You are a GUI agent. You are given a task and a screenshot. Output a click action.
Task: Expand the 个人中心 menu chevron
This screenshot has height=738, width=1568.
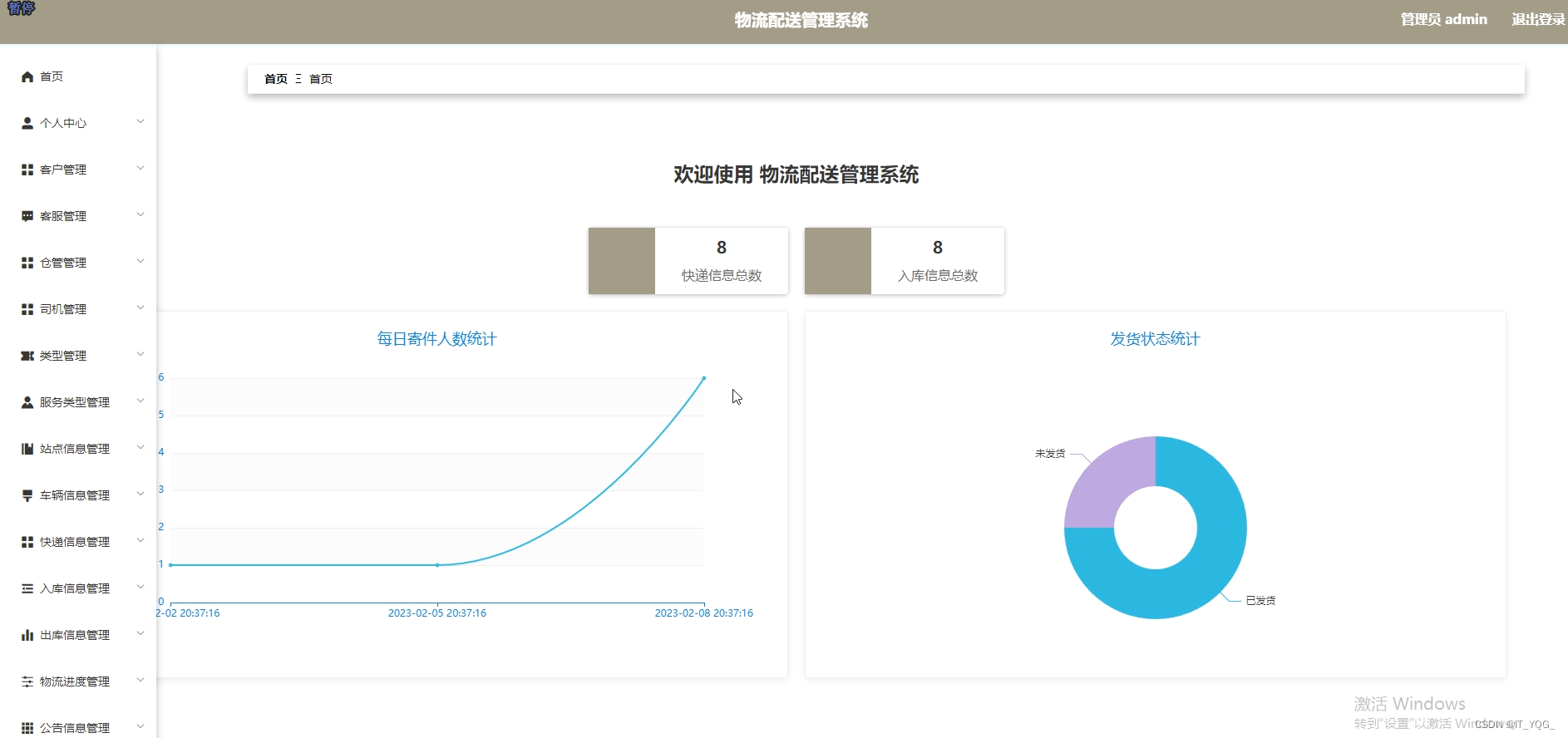coord(141,121)
